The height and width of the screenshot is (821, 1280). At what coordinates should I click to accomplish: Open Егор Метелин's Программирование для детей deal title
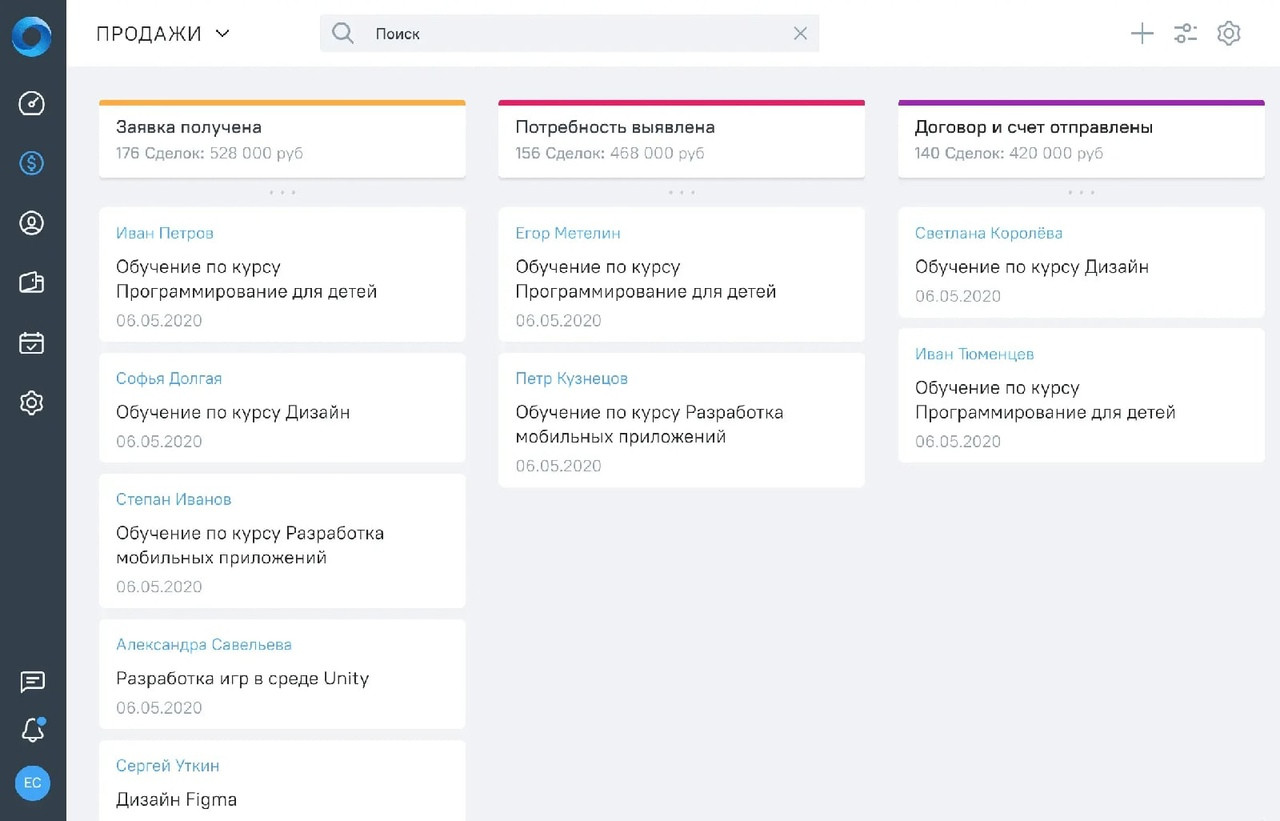(x=646, y=279)
